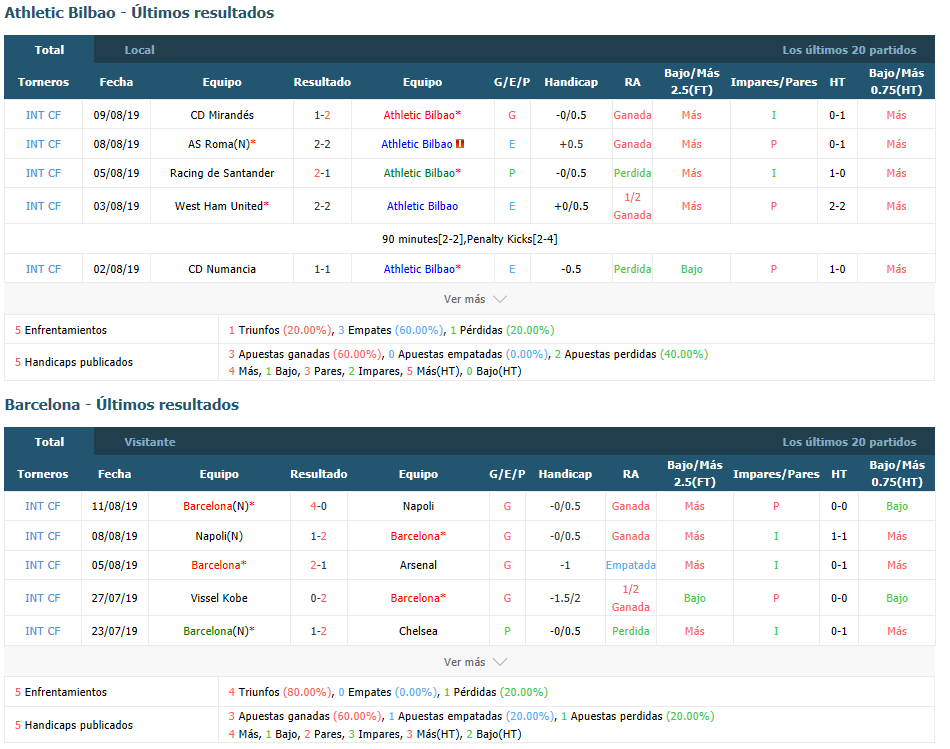The width and height of the screenshot is (950, 749).
Task: Click the Fecha header in the Barcelona table
Action: pos(115,474)
